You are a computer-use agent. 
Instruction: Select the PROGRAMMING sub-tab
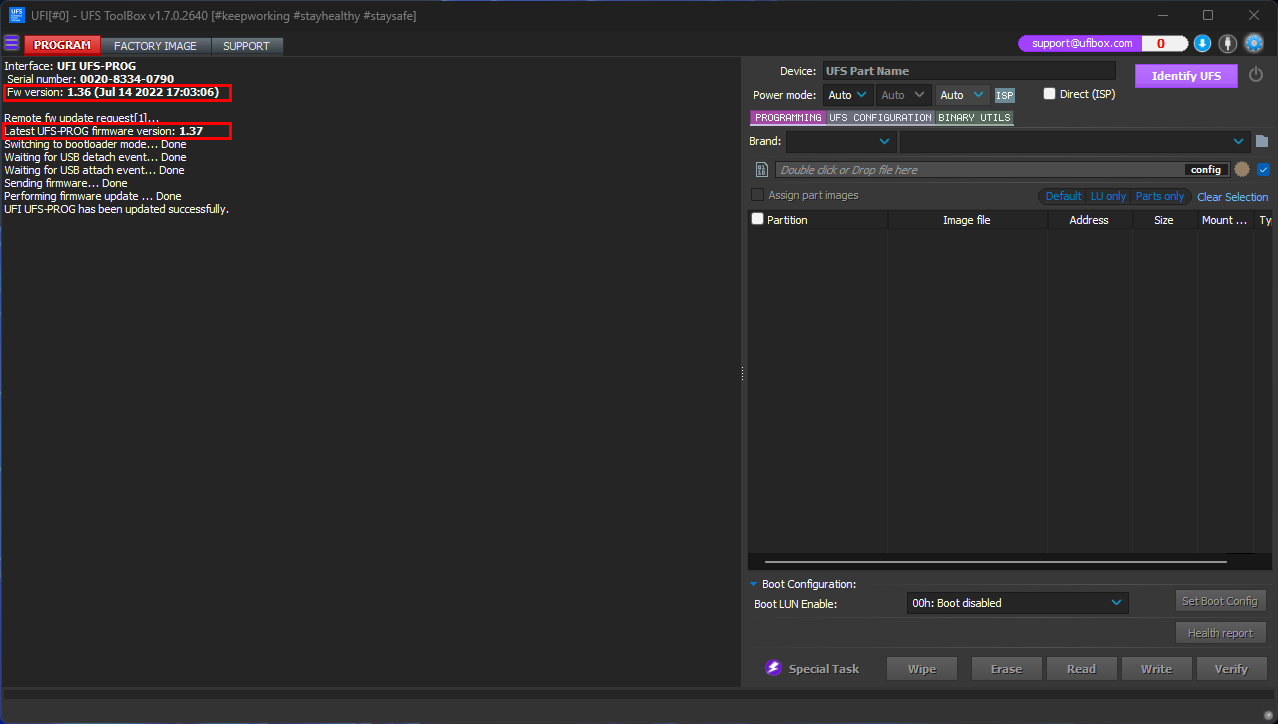tap(788, 118)
